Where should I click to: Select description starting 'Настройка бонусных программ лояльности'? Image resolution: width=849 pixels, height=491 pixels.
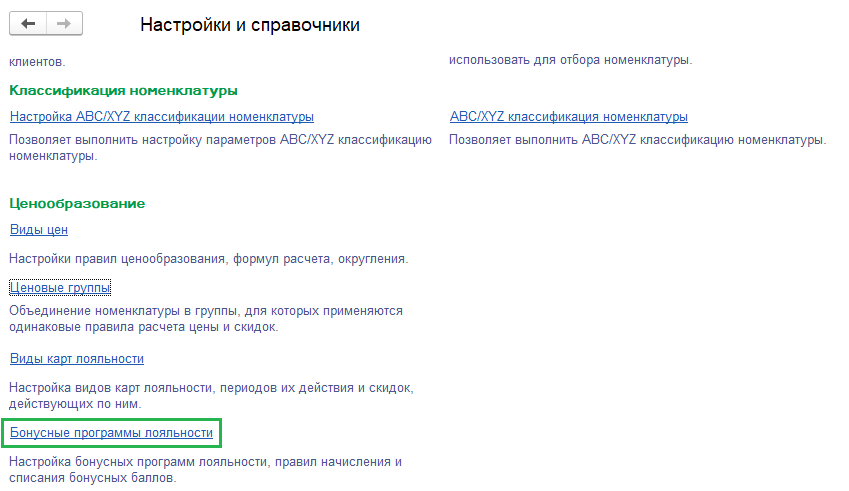coord(205,470)
